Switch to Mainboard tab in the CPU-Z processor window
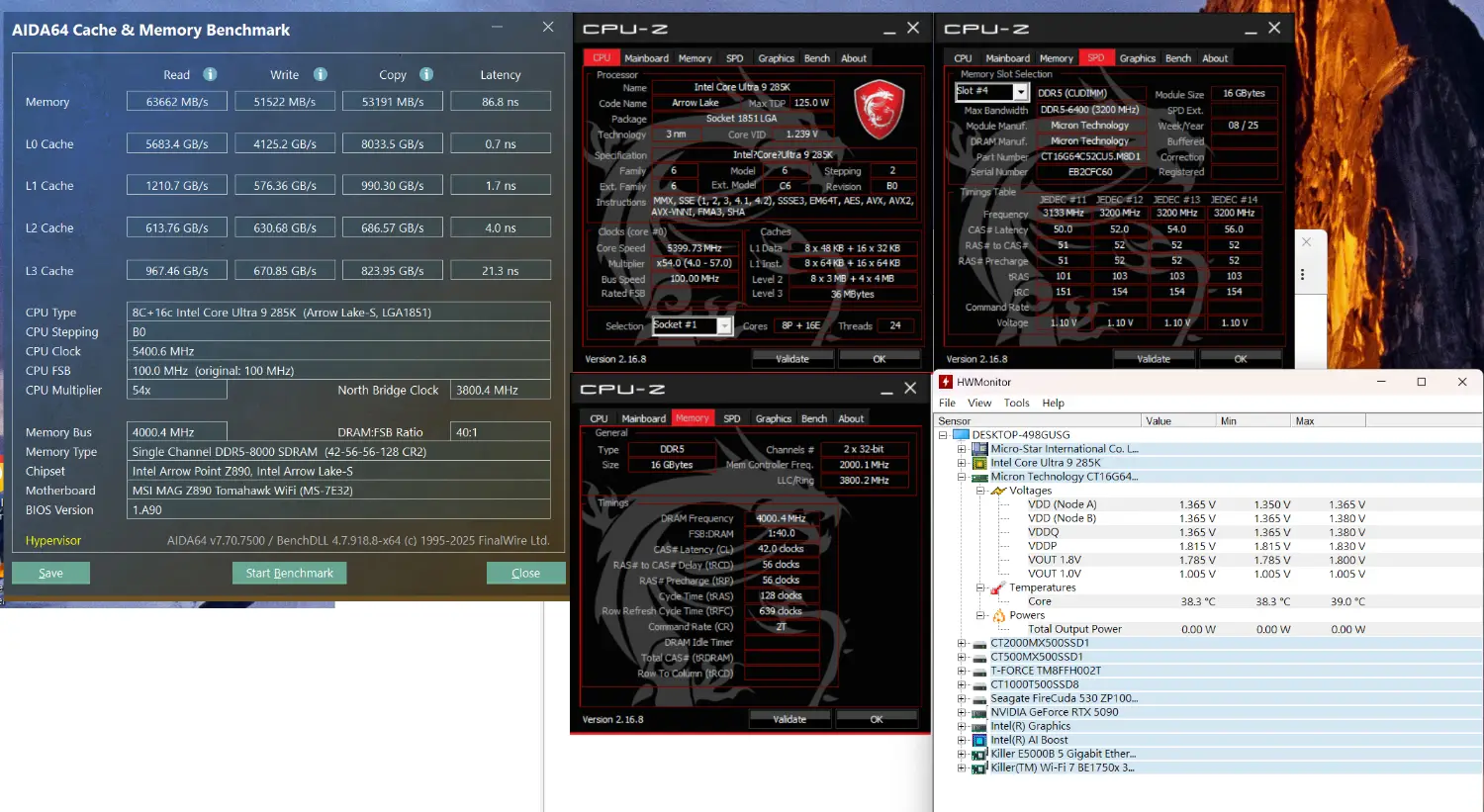The height and width of the screenshot is (812, 1484). click(x=646, y=58)
